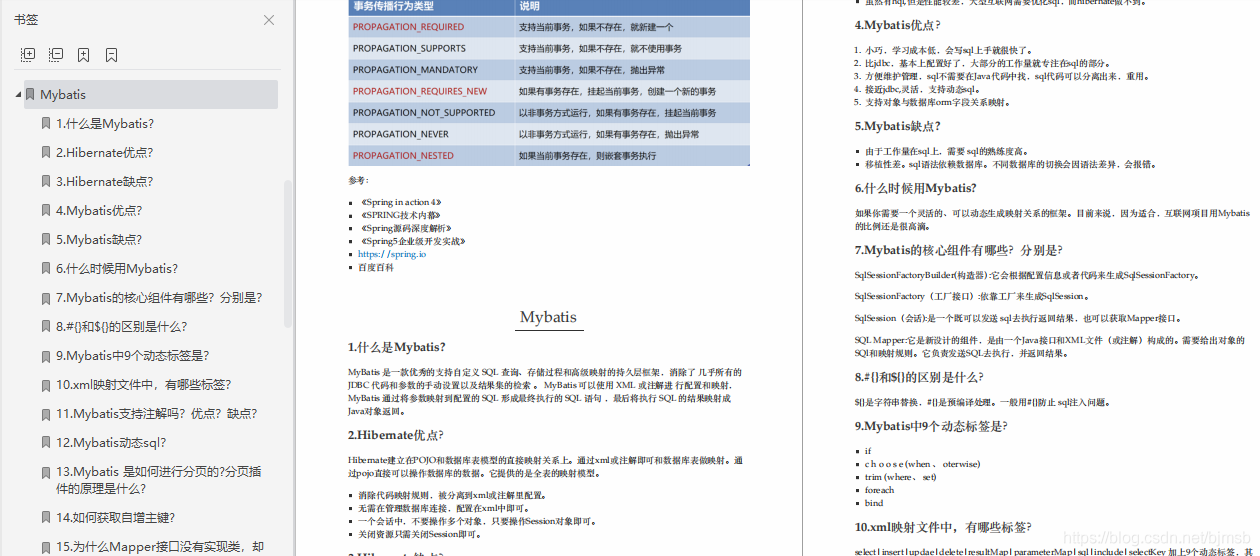Viewport: 1260px width, 556px height.
Task: Jump to bookmark 8.#{}和${}的区别是什么?
Action: [121, 326]
